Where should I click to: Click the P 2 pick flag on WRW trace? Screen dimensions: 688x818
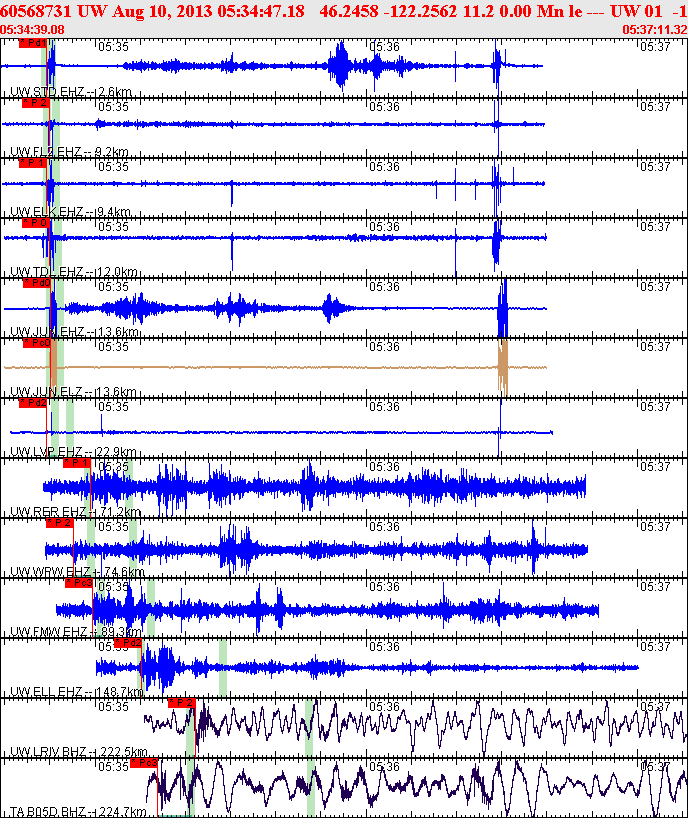click(59, 523)
